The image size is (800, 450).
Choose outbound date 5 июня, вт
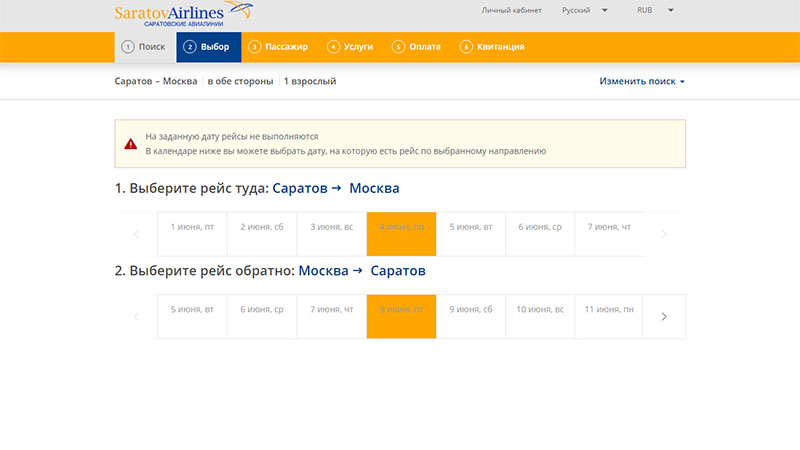(470, 227)
